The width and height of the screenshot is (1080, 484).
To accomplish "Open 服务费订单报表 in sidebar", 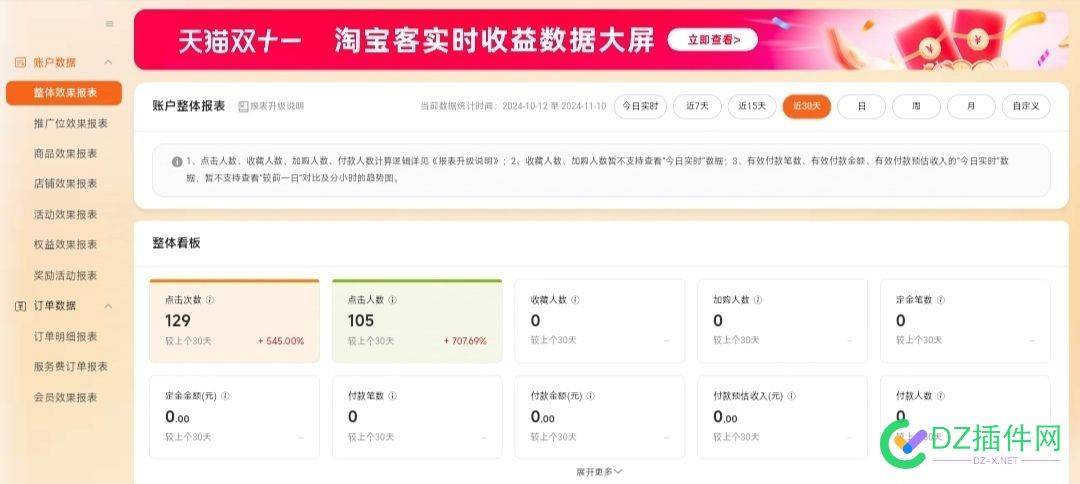I will [71, 367].
